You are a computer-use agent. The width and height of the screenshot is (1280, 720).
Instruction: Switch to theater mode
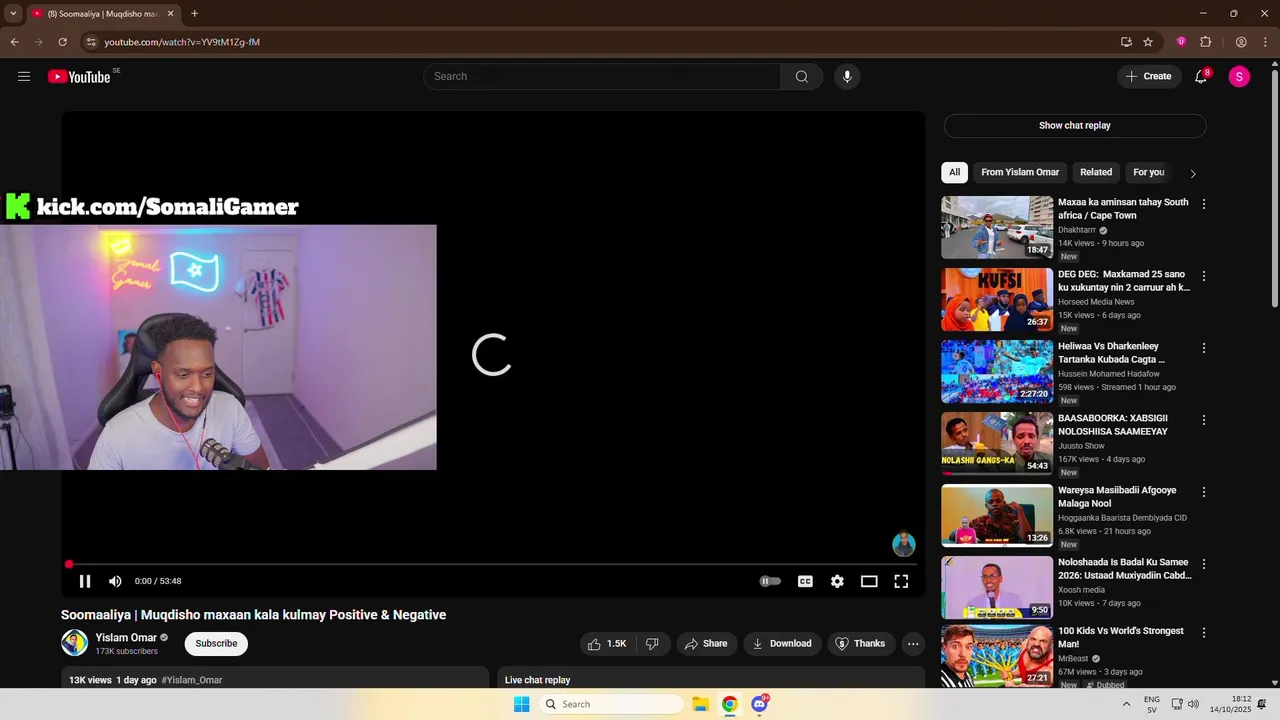[x=869, y=581]
